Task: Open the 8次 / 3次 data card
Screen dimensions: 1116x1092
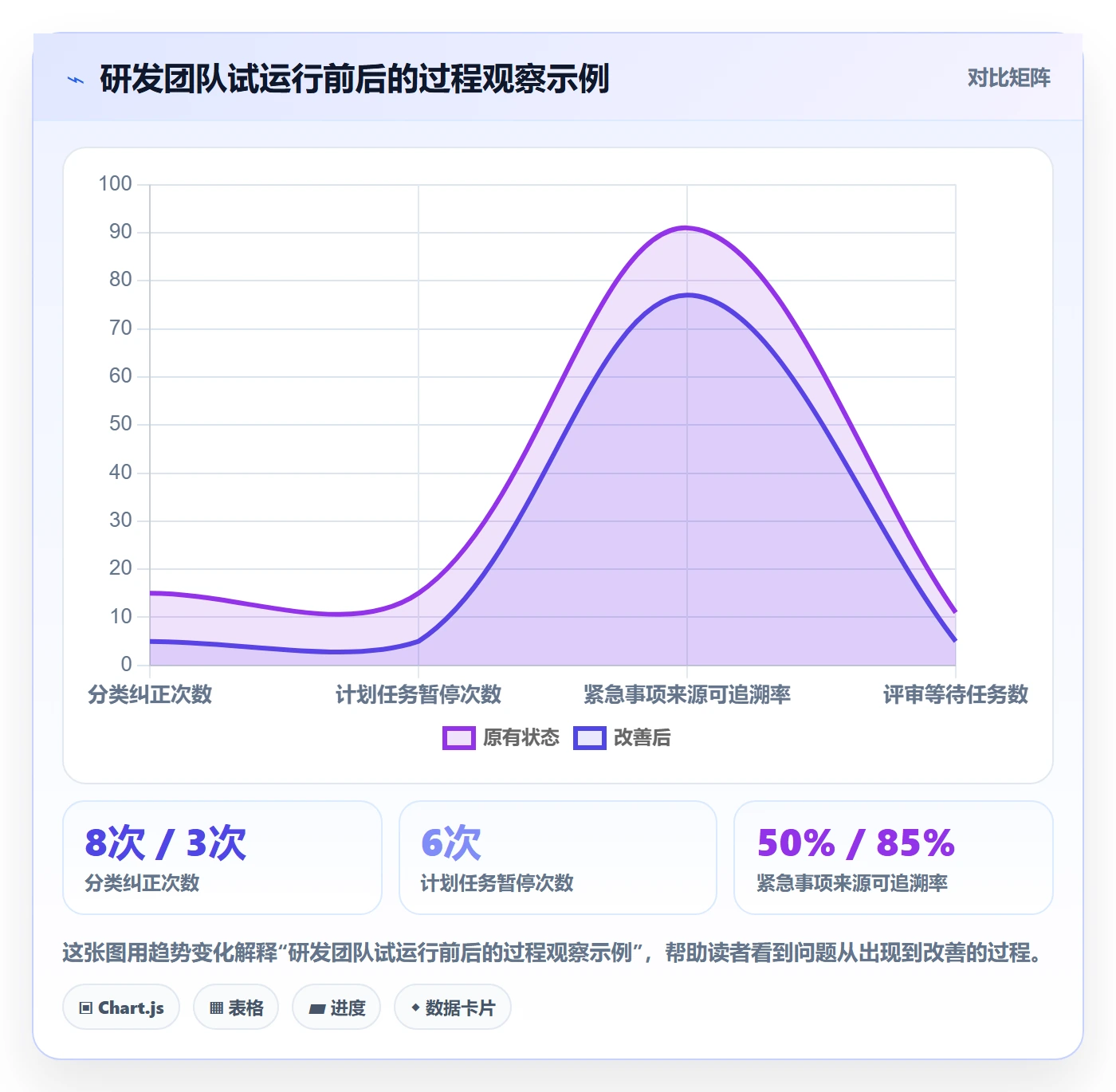Action: (222, 858)
